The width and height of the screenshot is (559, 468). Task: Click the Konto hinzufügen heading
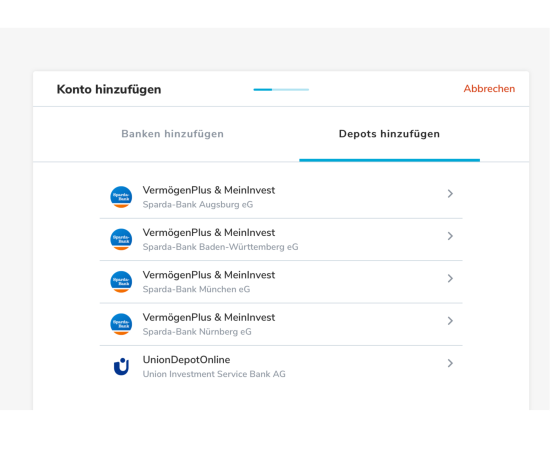click(x=109, y=89)
